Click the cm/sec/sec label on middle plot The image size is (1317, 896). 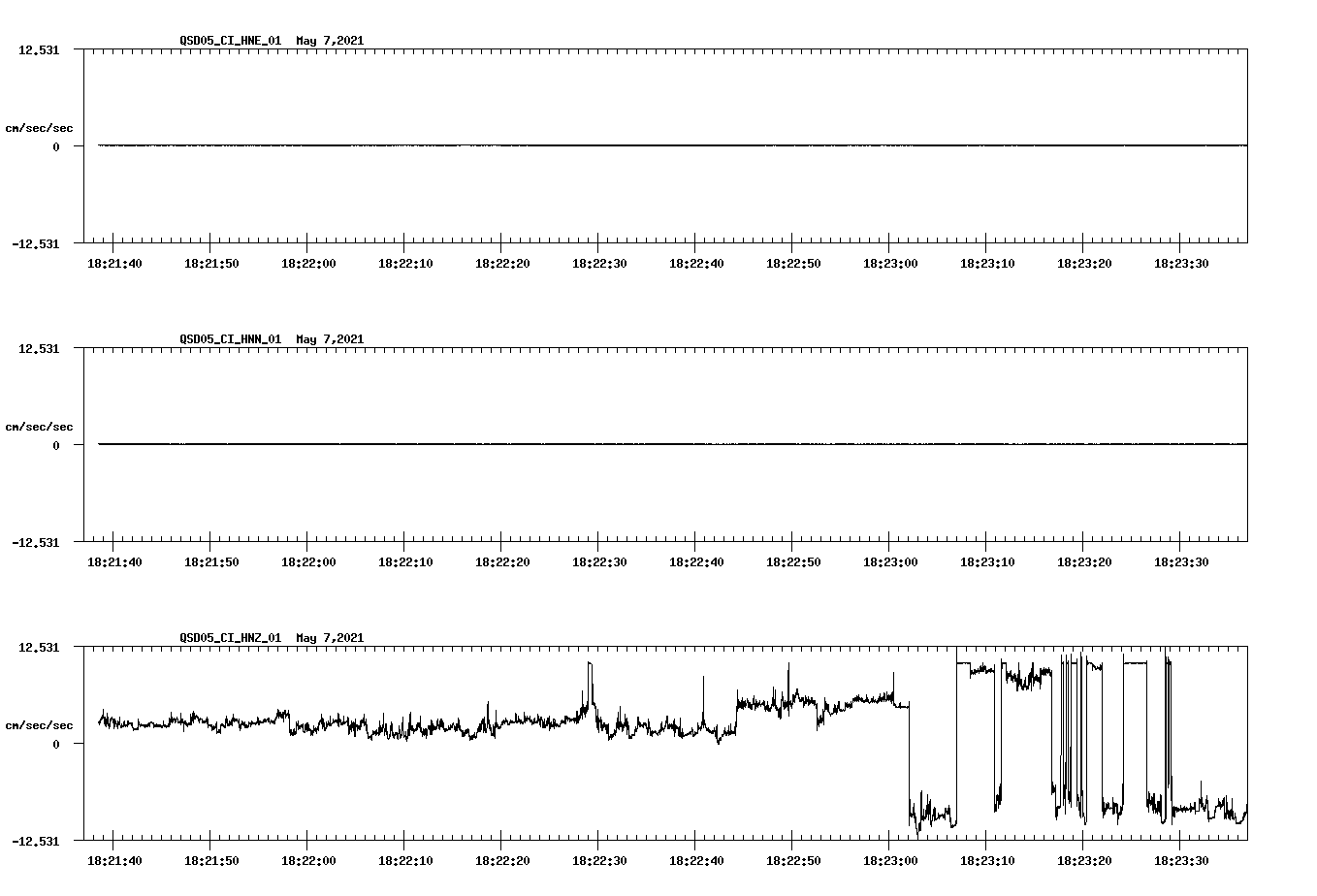click(39, 426)
